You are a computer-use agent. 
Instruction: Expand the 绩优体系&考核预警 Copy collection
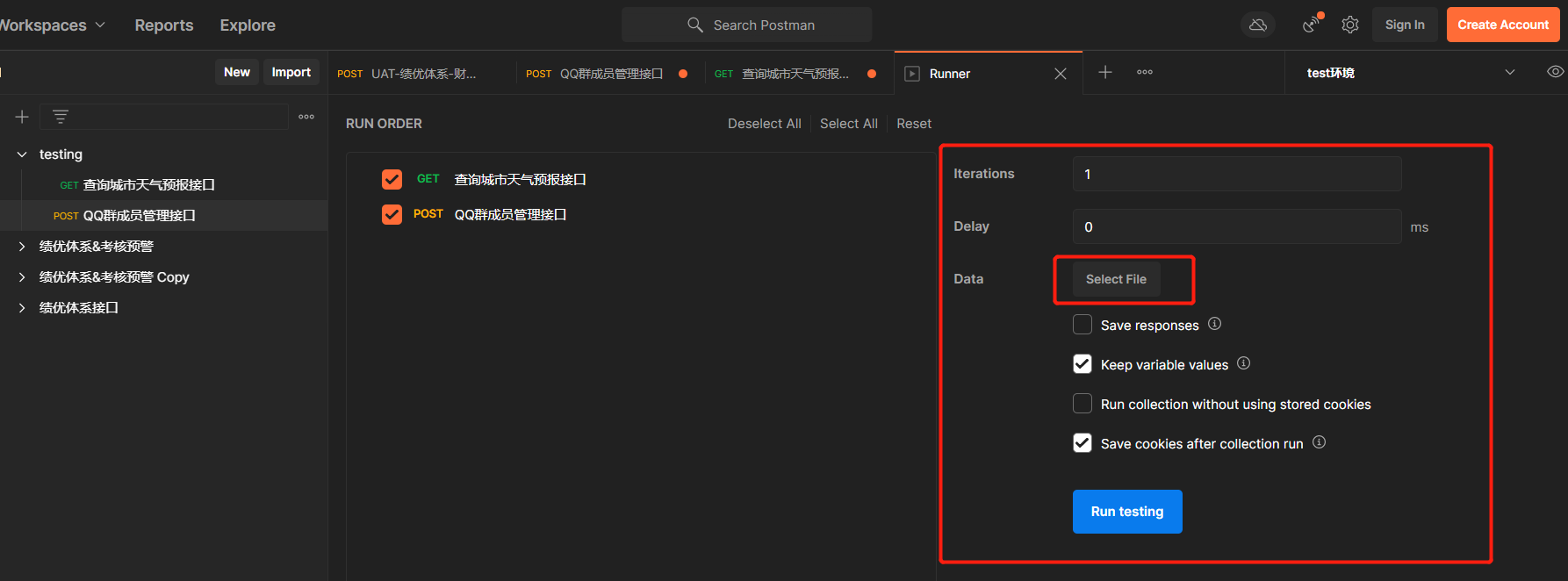point(22,277)
